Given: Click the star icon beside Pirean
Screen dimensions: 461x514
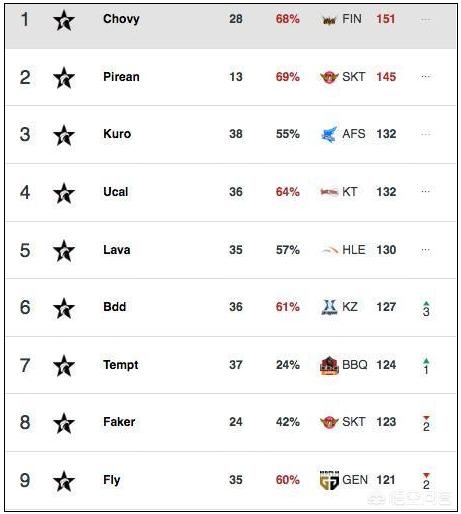Looking at the screenshot, I should [x=64, y=78].
